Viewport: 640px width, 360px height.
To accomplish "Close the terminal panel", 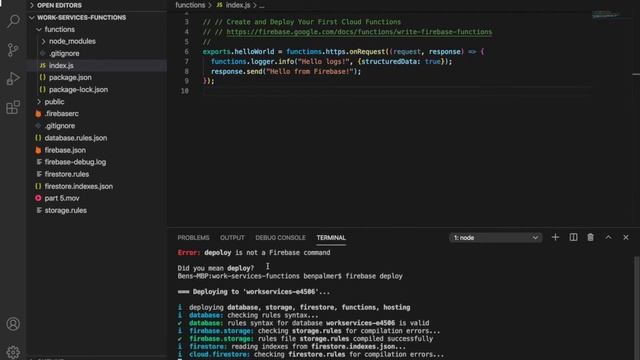I will pos(626,238).
